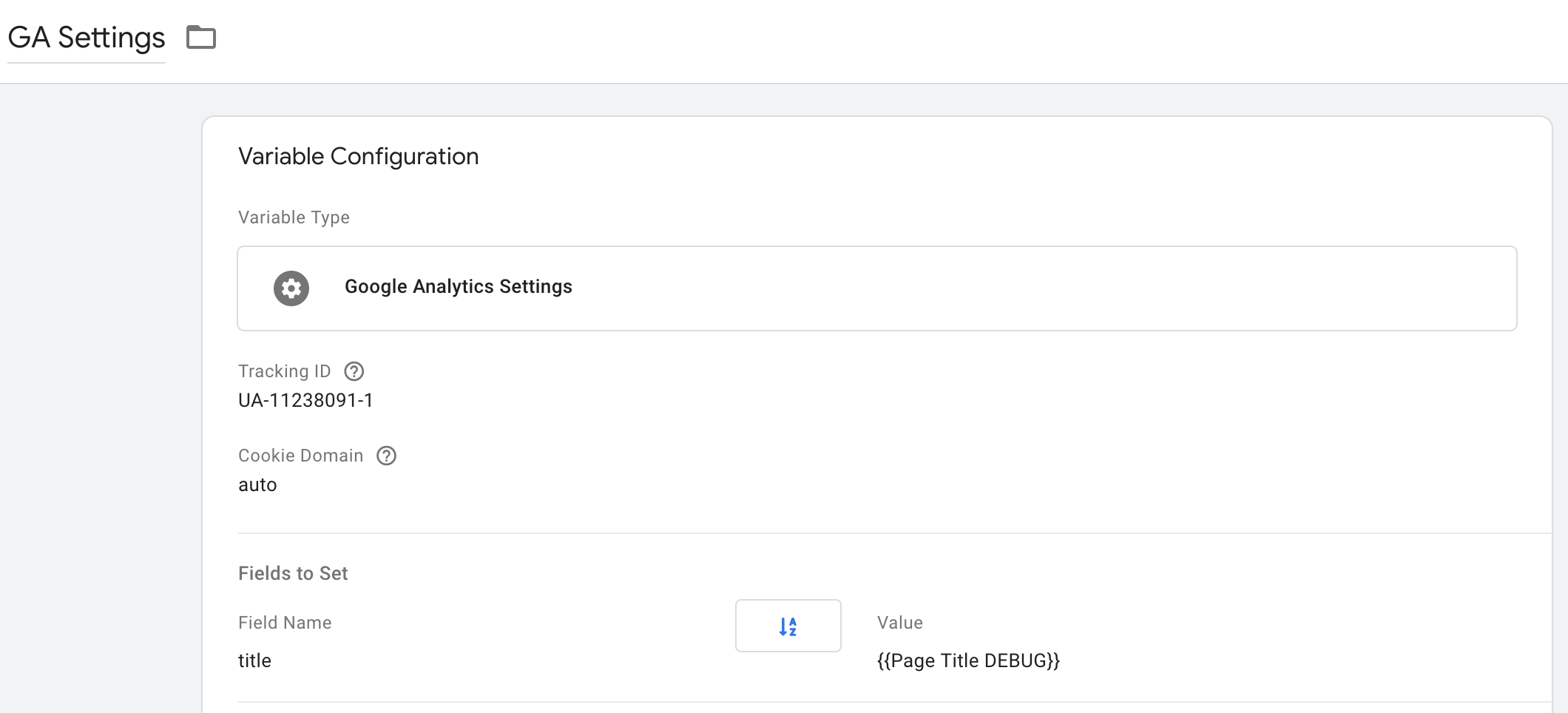1568x713 pixels.
Task: Click the Cookie Domain label
Action: tap(300, 456)
